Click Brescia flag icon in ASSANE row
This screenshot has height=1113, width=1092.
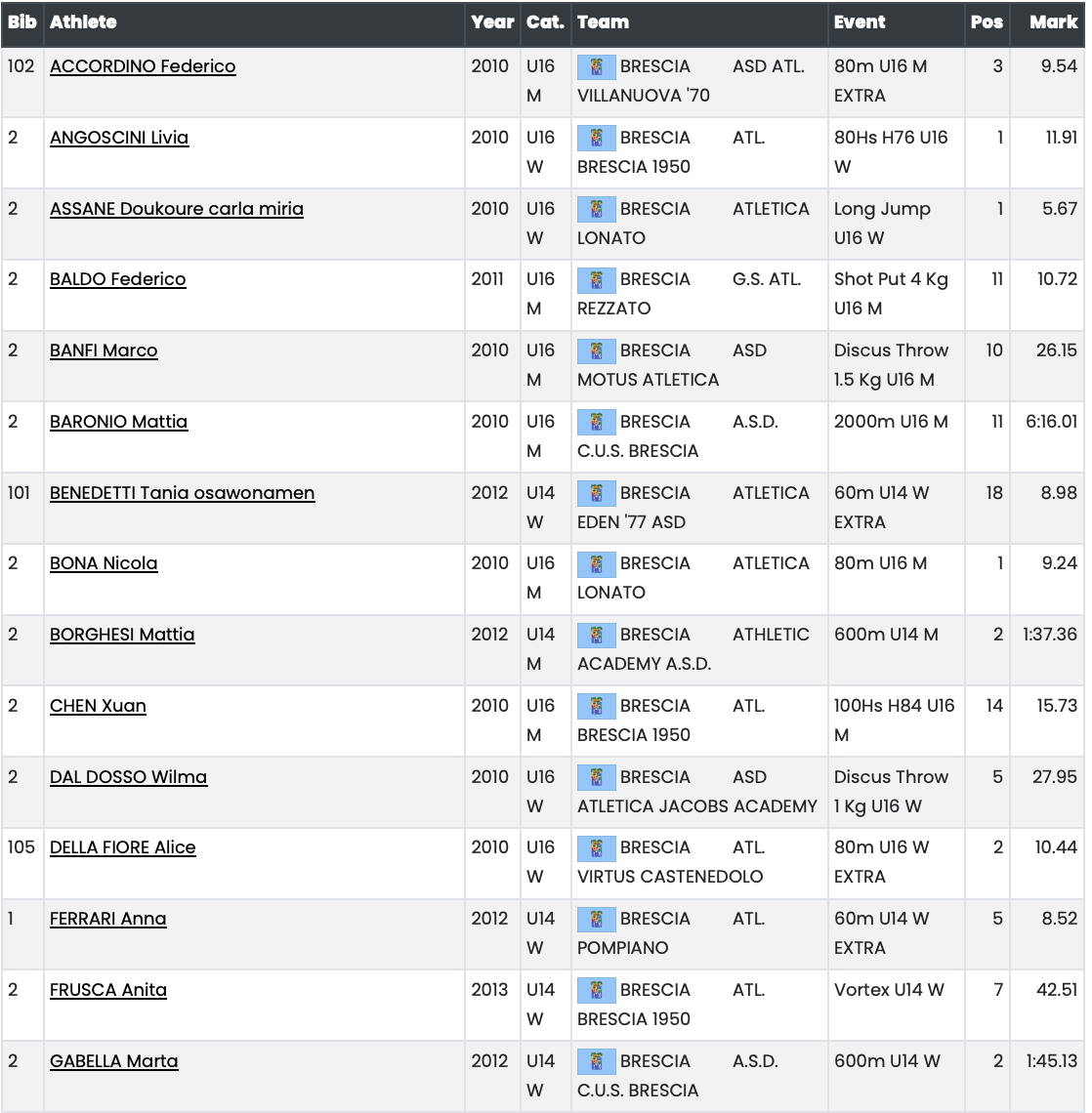point(597,210)
